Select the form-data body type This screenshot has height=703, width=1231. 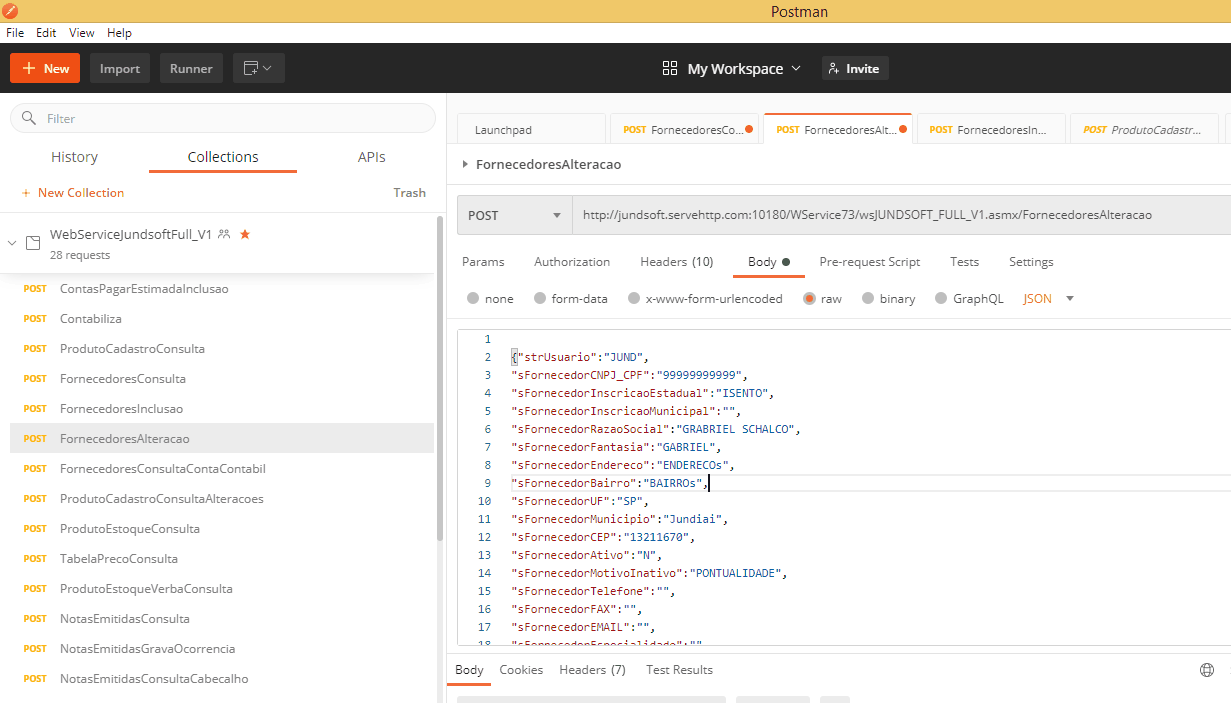tap(540, 298)
